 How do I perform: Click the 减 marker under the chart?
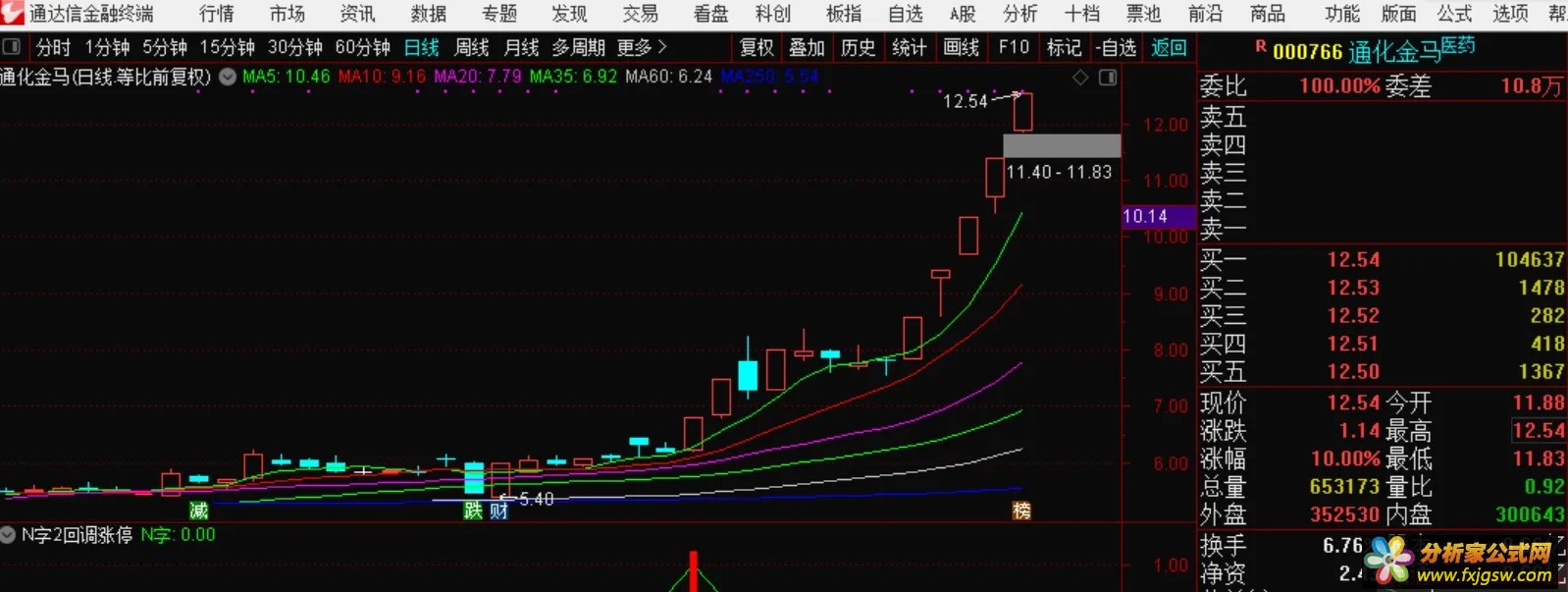198,511
